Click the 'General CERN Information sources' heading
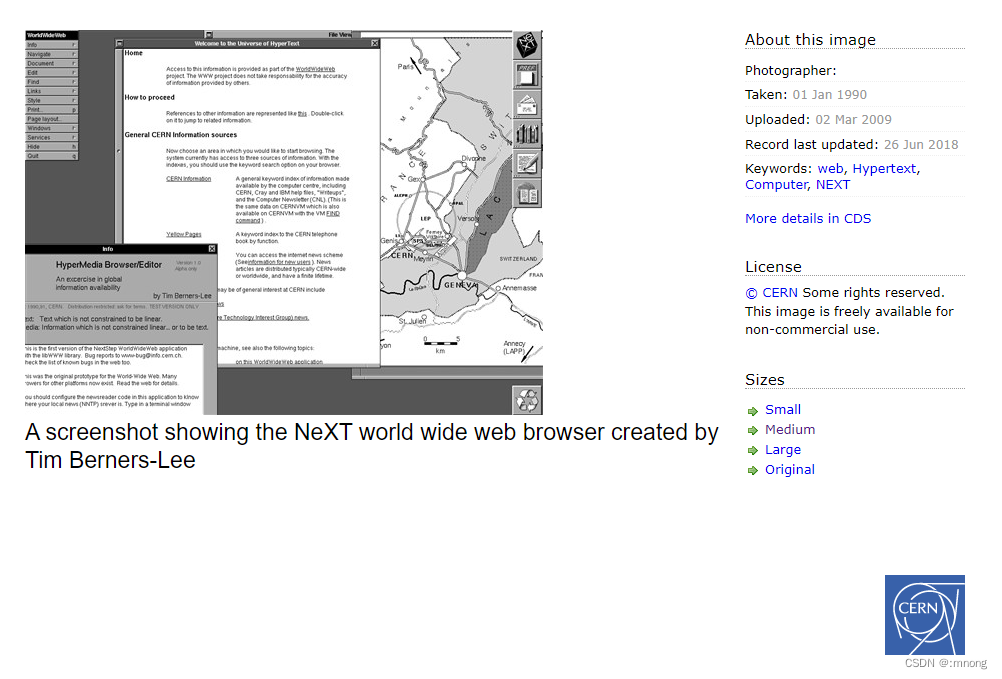The image size is (1002, 679). pyautogui.click(x=181, y=135)
